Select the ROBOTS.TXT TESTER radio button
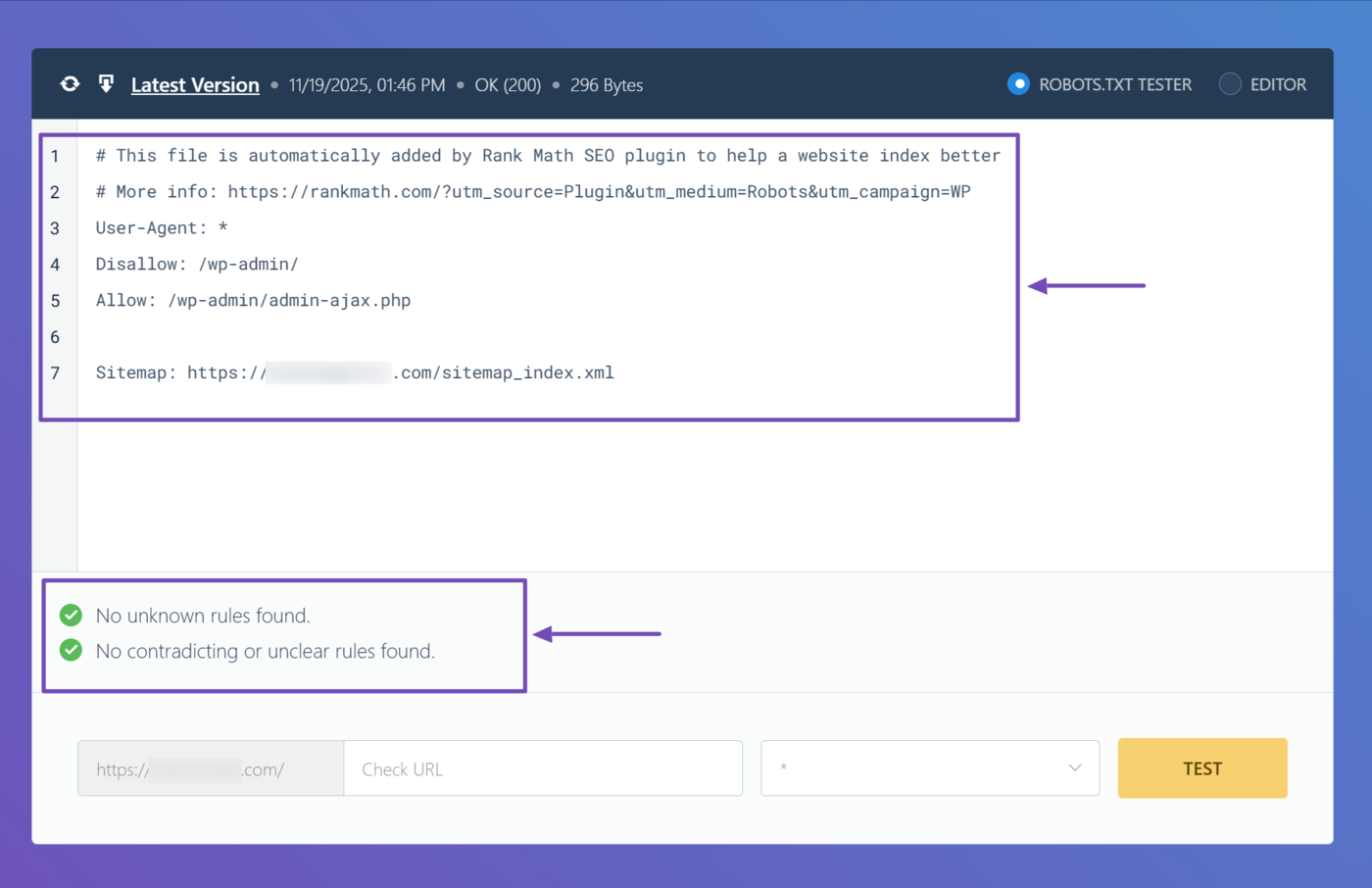The image size is (1372, 888). [1019, 84]
